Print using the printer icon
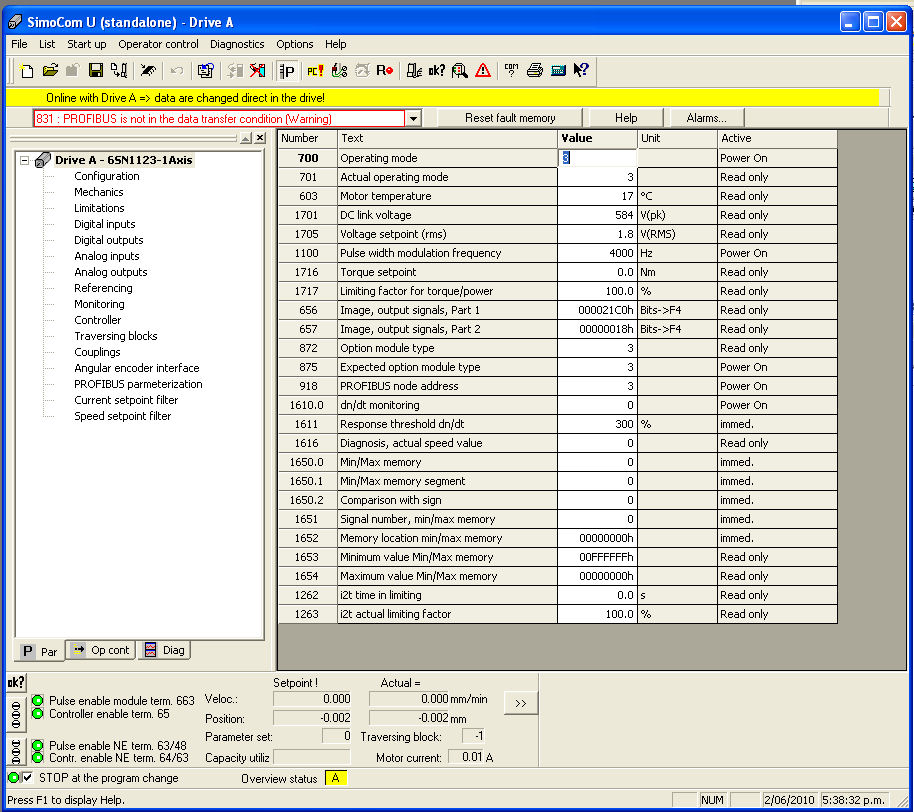The height and width of the screenshot is (812, 914). coord(535,71)
